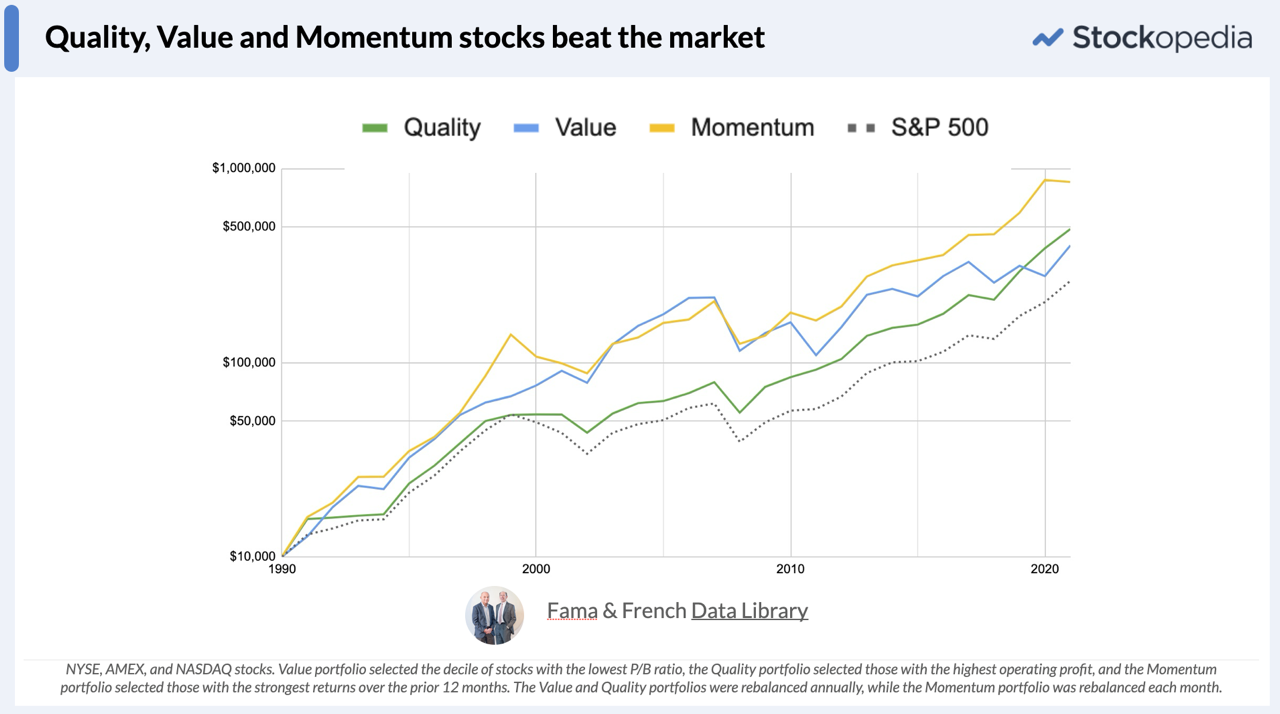Click the chart title heading
1280x714 pixels.
(x=405, y=38)
